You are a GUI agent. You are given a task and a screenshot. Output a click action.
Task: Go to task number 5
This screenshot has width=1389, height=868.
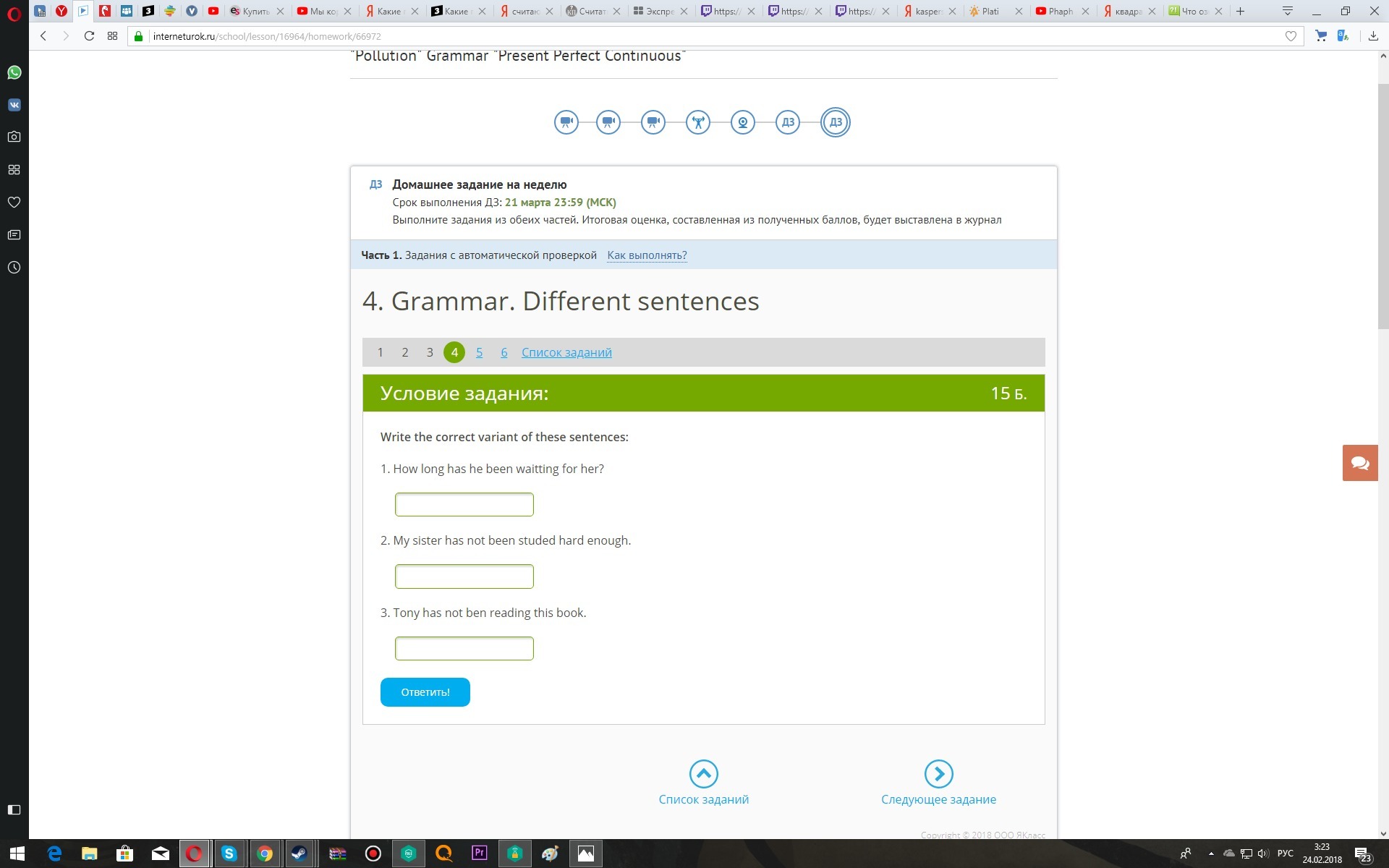479,352
